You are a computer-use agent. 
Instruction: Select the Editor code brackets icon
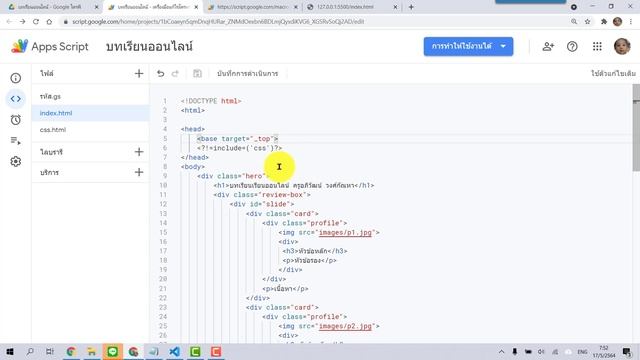[16, 99]
